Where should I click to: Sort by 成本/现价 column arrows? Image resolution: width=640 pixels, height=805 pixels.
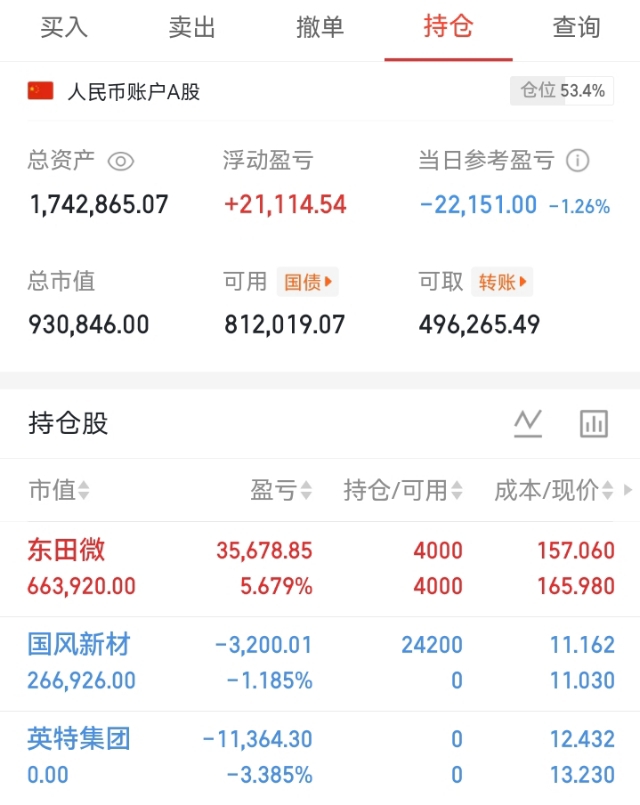point(608,490)
